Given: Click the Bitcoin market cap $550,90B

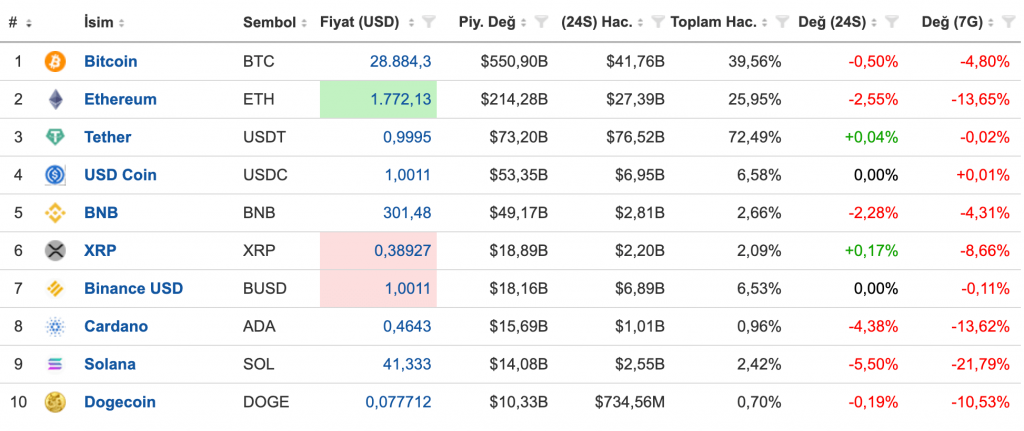Looking at the screenshot, I should (x=514, y=62).
